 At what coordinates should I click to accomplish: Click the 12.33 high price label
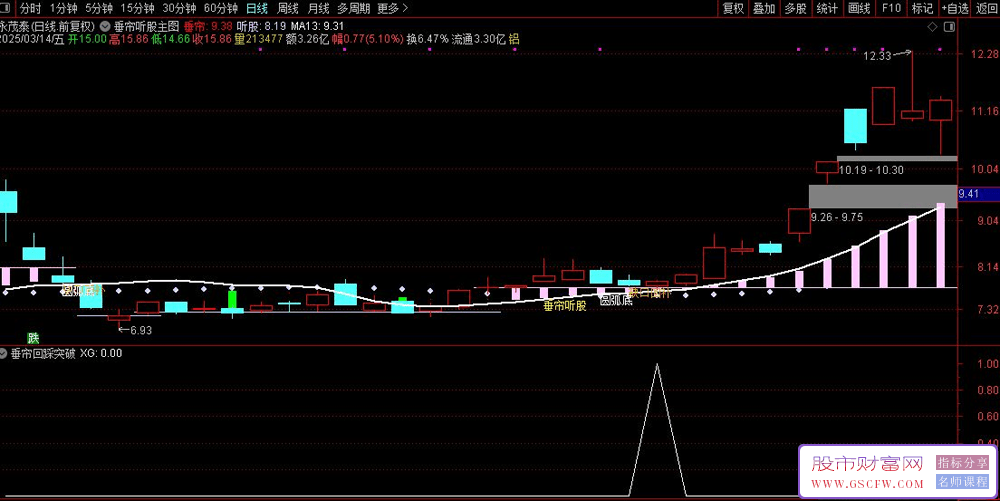[877, 56]
